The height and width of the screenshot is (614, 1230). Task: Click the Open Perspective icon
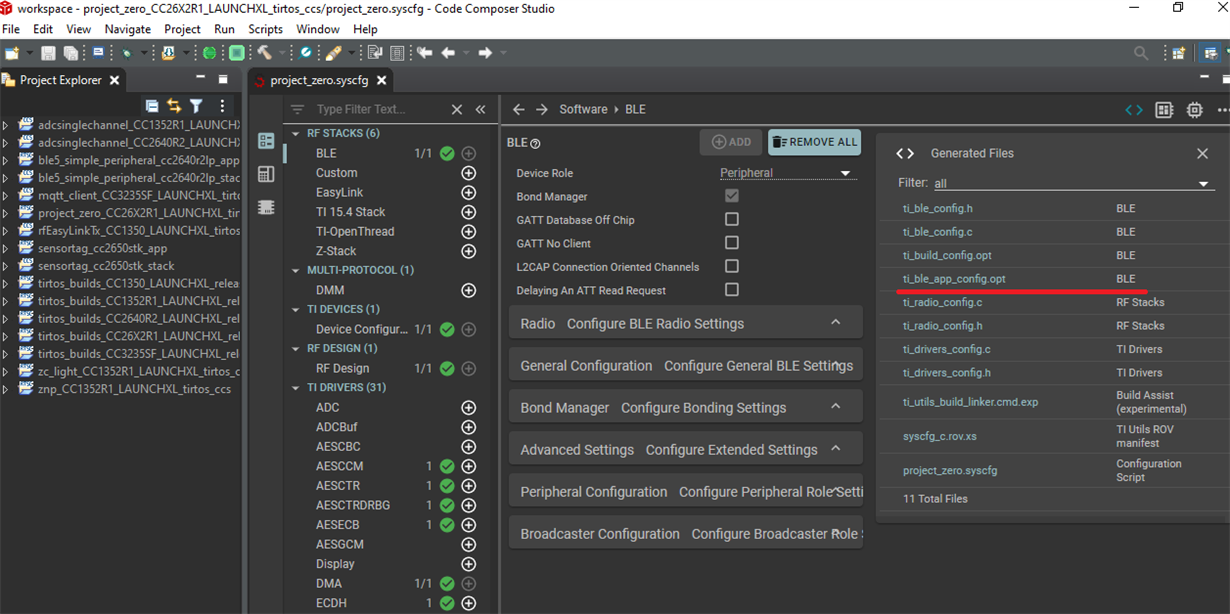1178,53
